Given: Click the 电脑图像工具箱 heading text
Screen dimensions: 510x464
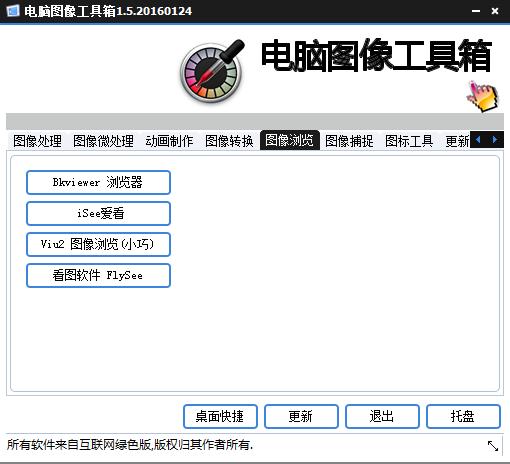Looking at the screenshot, I should pos(376,56).
